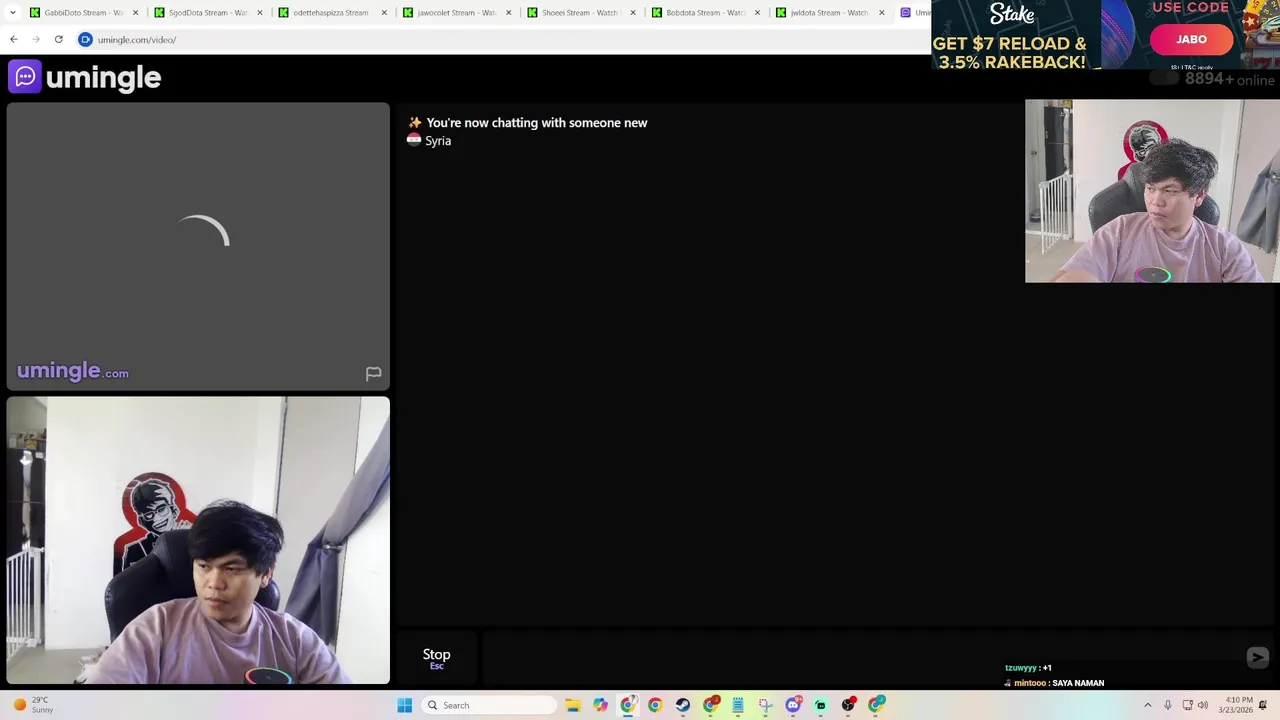The width and height of the screenshot is (1280, 720).
Task: Click the microphone tray icon
Action: click(1167, 705)
